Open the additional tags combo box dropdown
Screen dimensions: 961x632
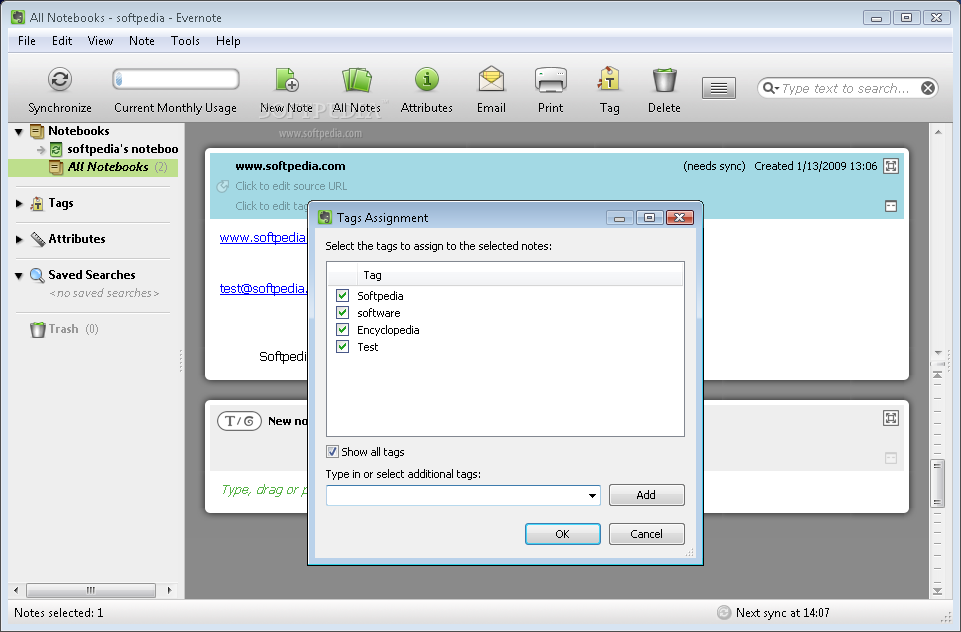(592, 495)
